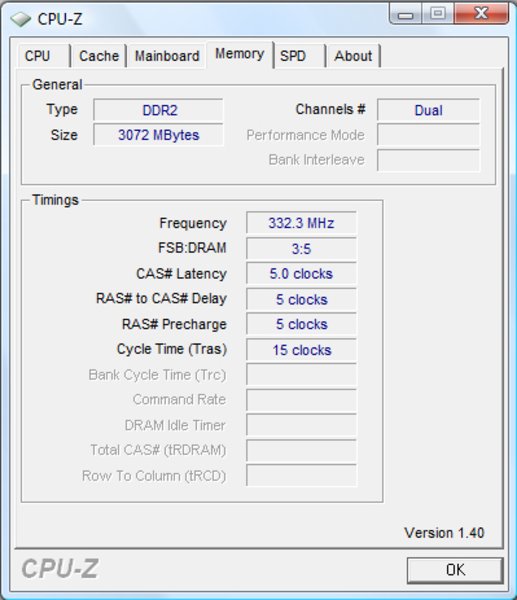Click the OK button

click(455, 570)
